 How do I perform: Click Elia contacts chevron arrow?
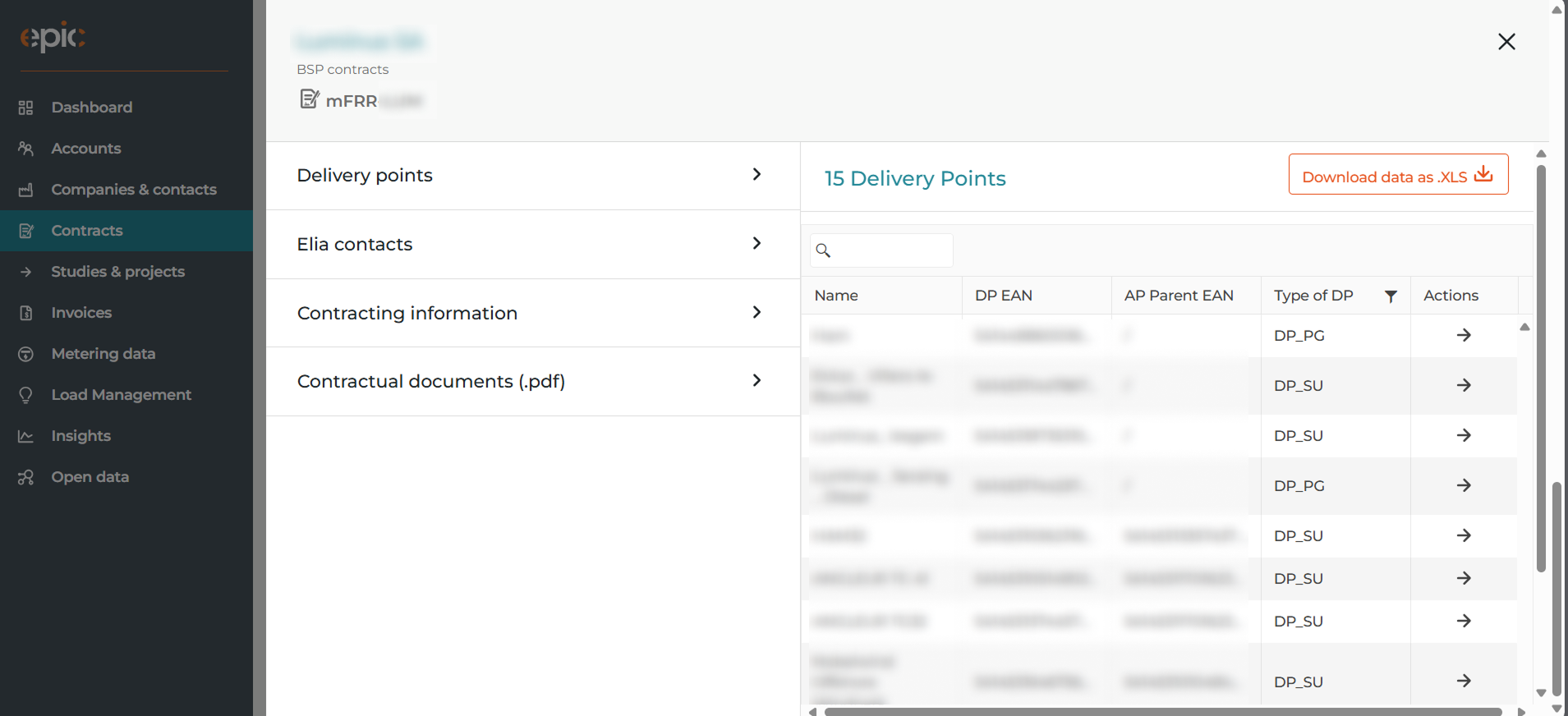[x=756, y=243]
